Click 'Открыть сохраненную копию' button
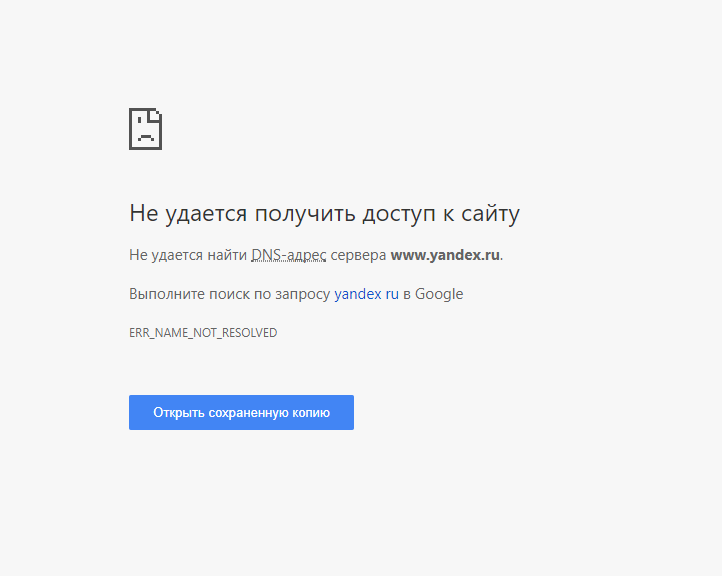The height and width of the screenshot is (576, 722). click(241, 413)
